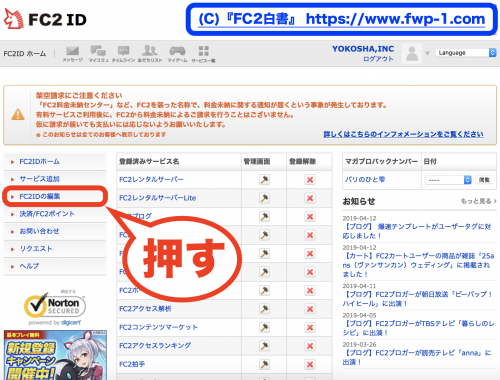Open management hammer for FC2拍手

[264, 364]
